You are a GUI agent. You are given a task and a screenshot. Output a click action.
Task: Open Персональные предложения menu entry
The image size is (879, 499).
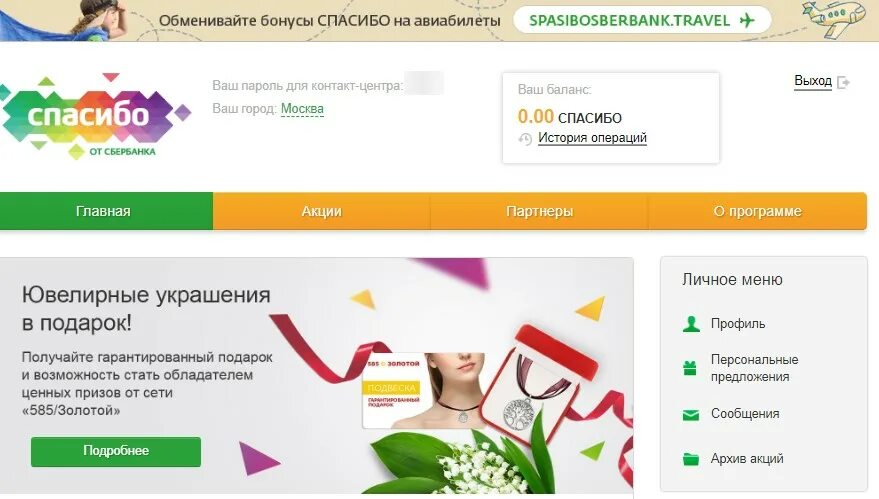(x=755, y=368)
